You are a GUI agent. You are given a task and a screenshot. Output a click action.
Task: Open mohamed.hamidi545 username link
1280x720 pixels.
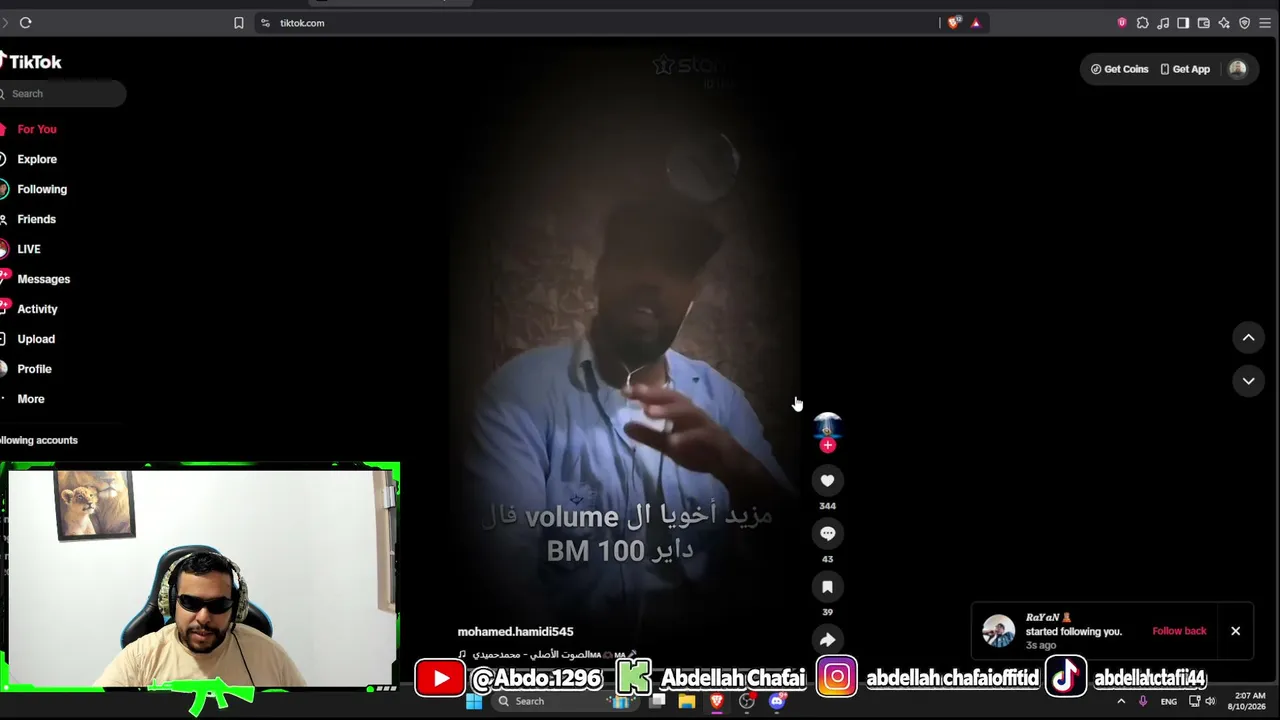515,632
